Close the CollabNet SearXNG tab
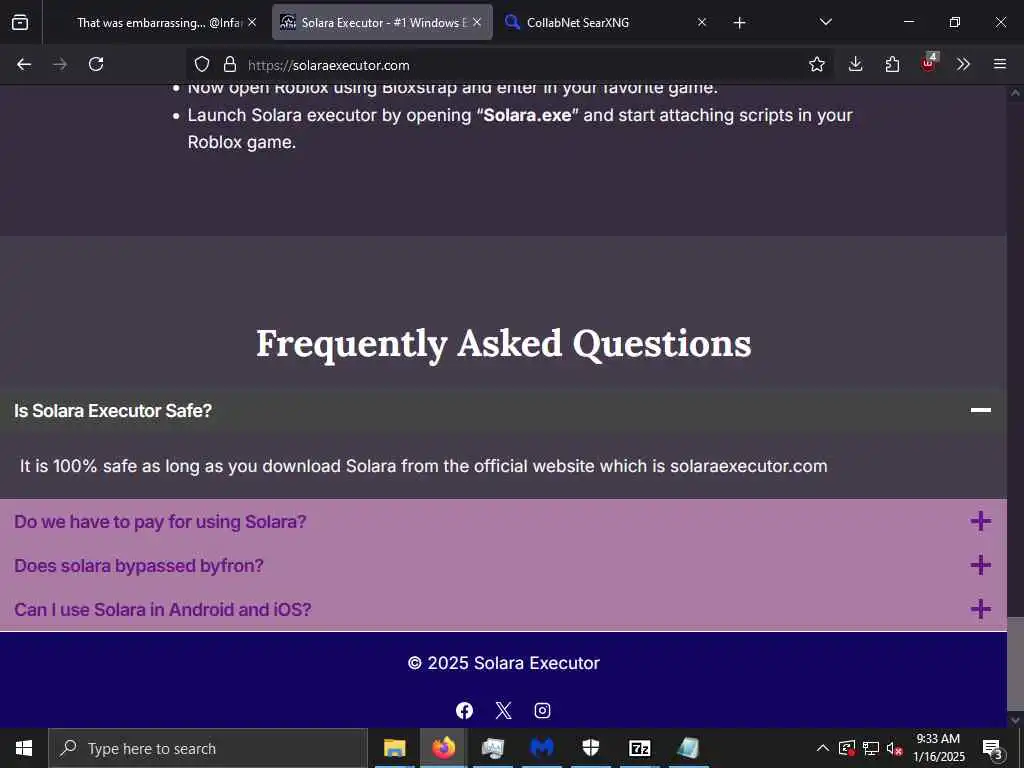The width and height of the screenshot is (1024, 768). pyautogui.click(x=702, y=22)
